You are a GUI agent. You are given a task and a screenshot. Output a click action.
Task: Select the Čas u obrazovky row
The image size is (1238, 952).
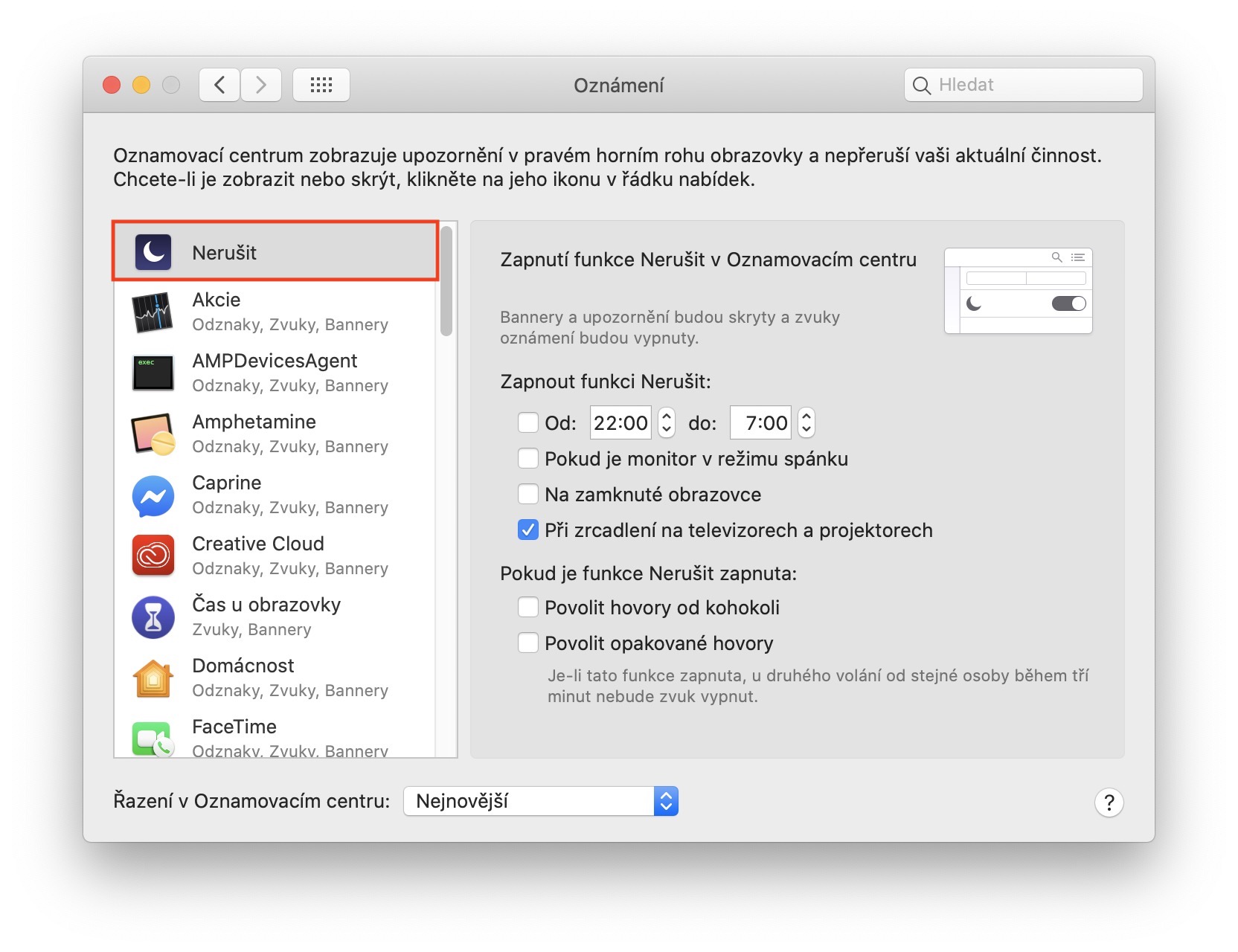click(275, 617)
